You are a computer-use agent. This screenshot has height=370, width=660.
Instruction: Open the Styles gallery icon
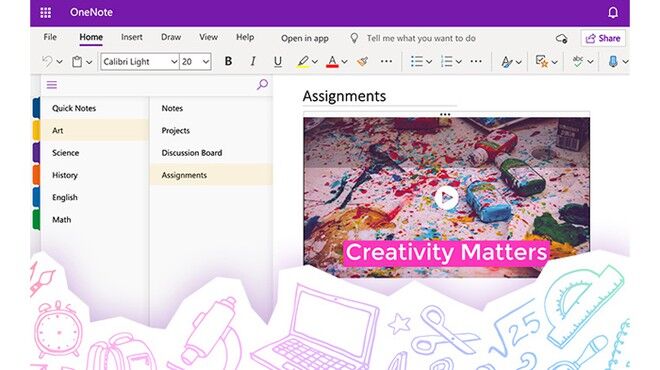[x=506, y=62]
